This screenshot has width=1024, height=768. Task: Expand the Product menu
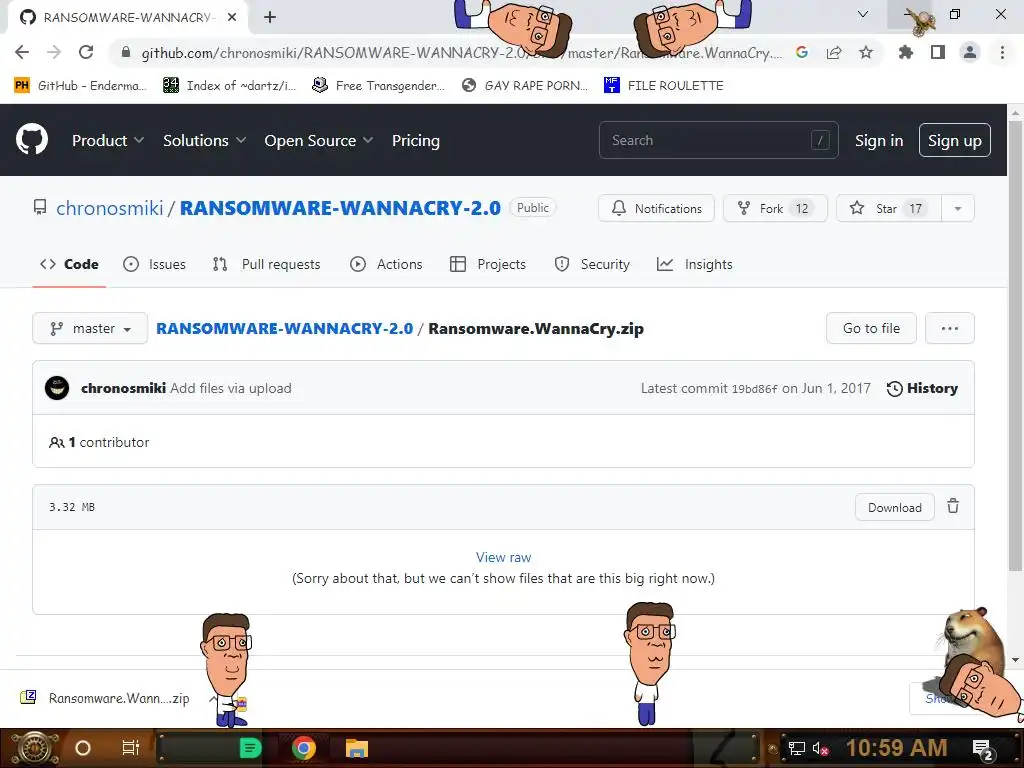[x=108, y=140]
